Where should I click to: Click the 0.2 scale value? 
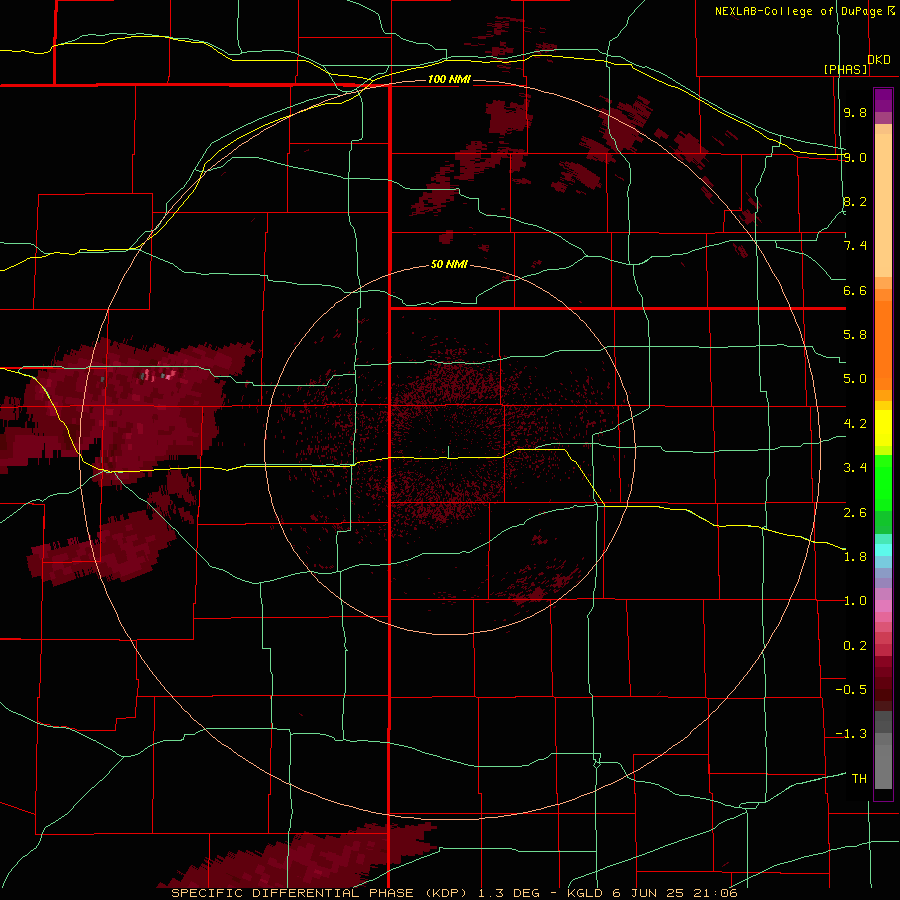point(855,645)
